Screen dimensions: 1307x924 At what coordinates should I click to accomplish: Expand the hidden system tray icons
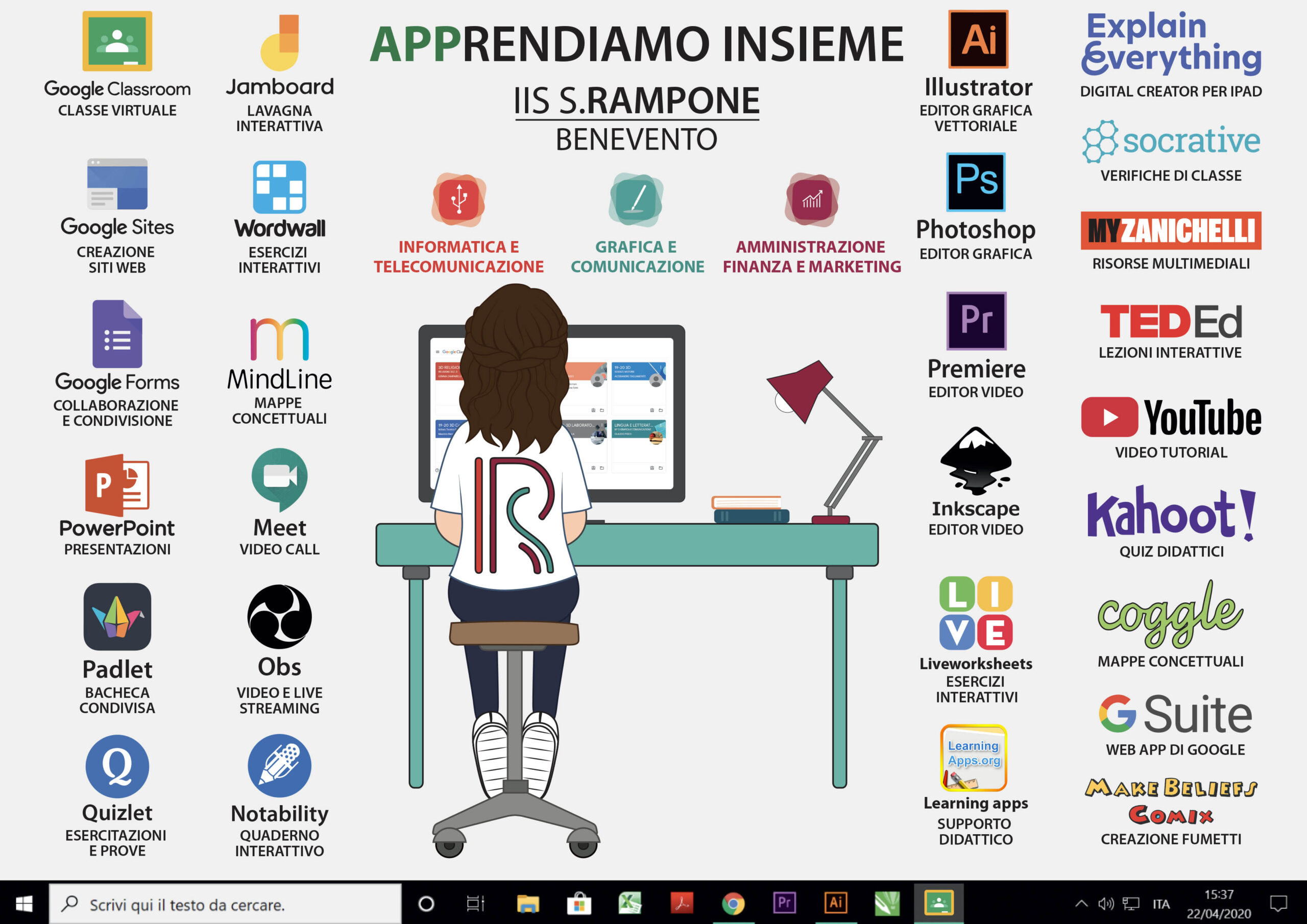(1081, 904)
